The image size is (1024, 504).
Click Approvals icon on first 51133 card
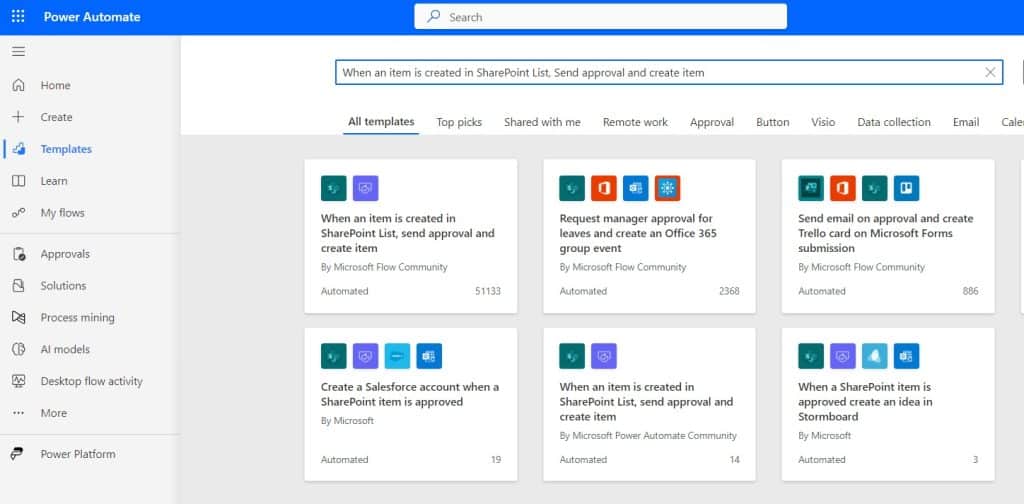pos(366,188)
